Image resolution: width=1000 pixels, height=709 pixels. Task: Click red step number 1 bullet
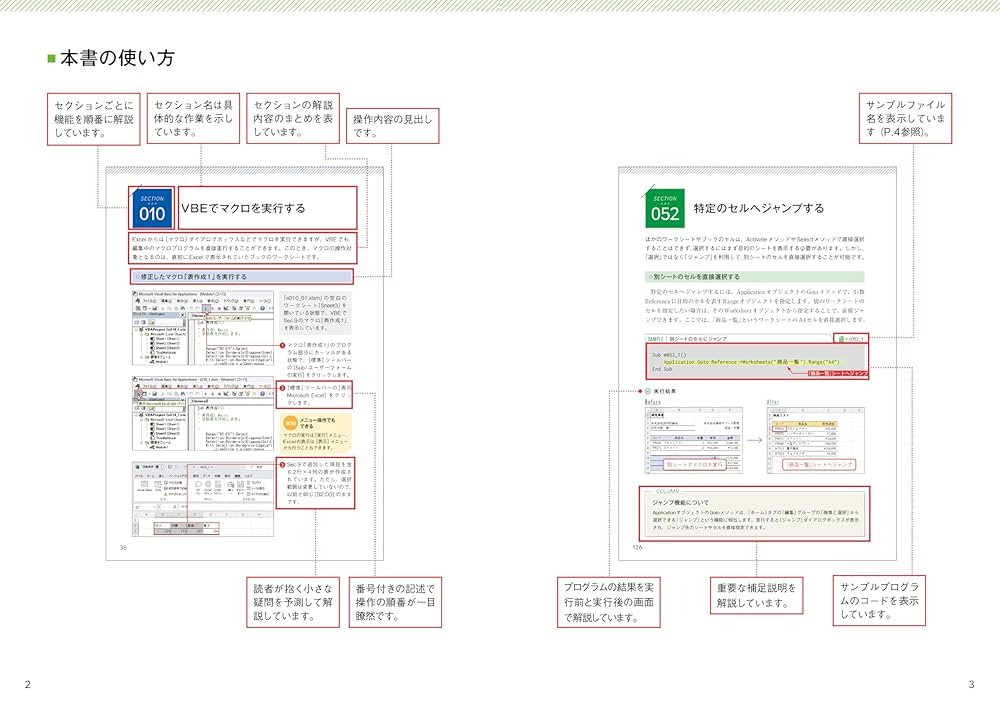[283, 345]
